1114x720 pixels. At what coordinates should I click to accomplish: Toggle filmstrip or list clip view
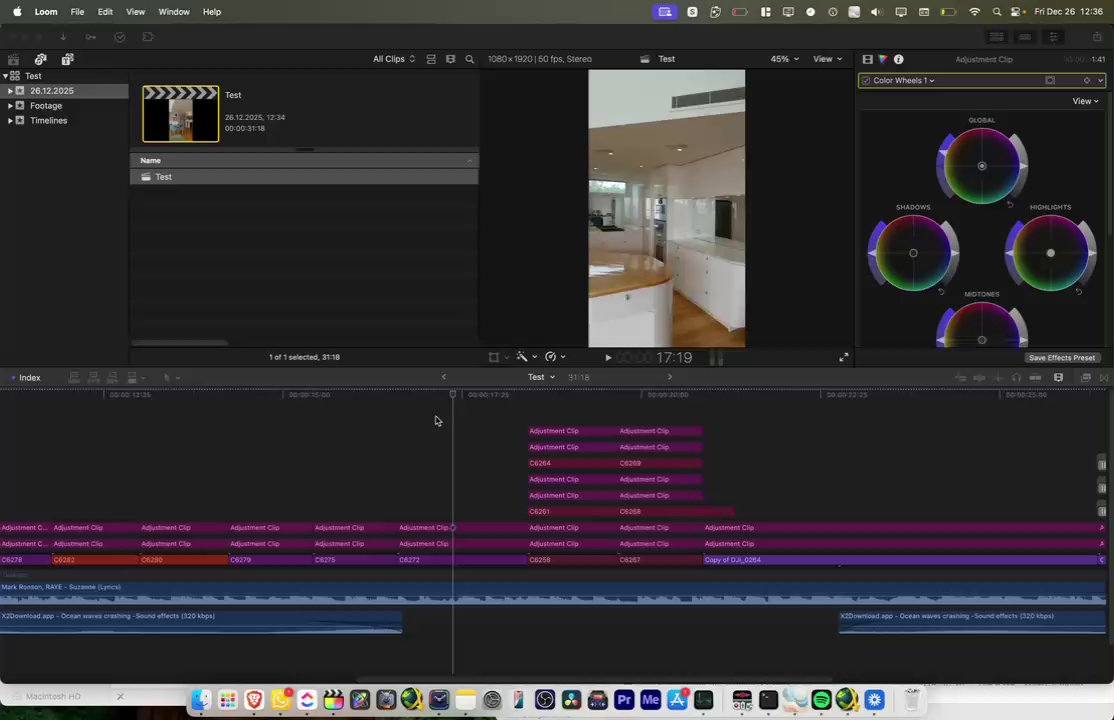(x=431, y=59)
